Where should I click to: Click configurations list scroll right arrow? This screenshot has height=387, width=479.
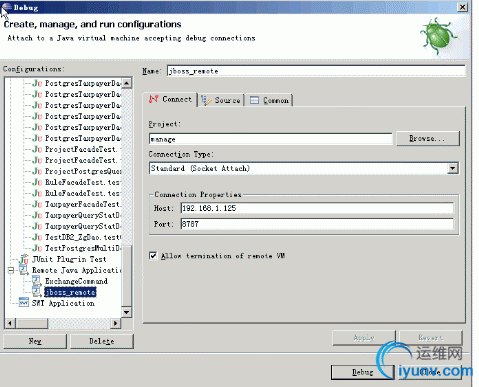115,323
